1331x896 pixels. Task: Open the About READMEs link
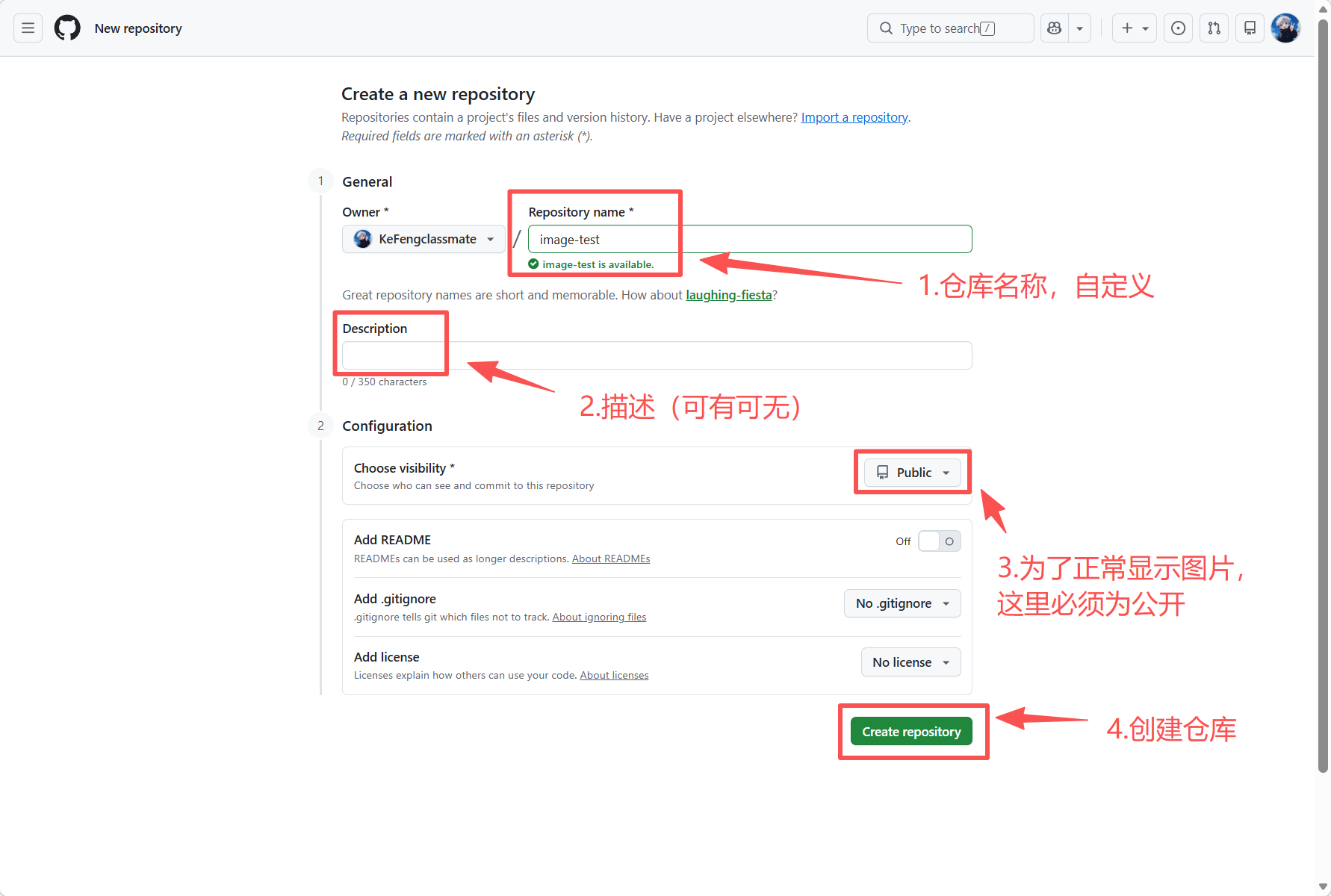tap(611, 559)
